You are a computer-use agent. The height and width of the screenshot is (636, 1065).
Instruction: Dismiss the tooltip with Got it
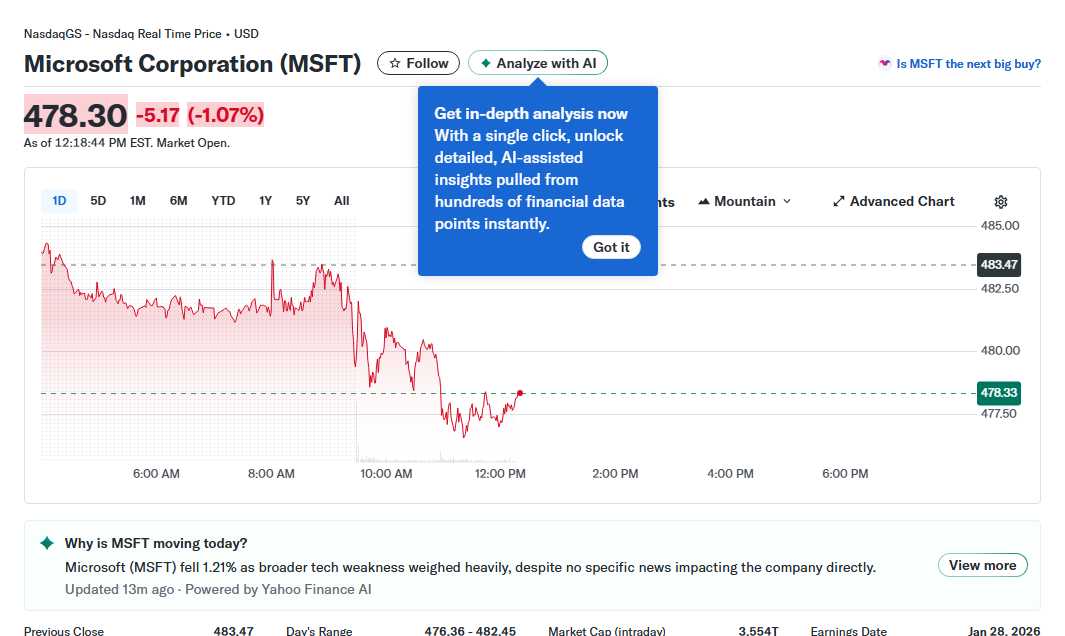611,247
